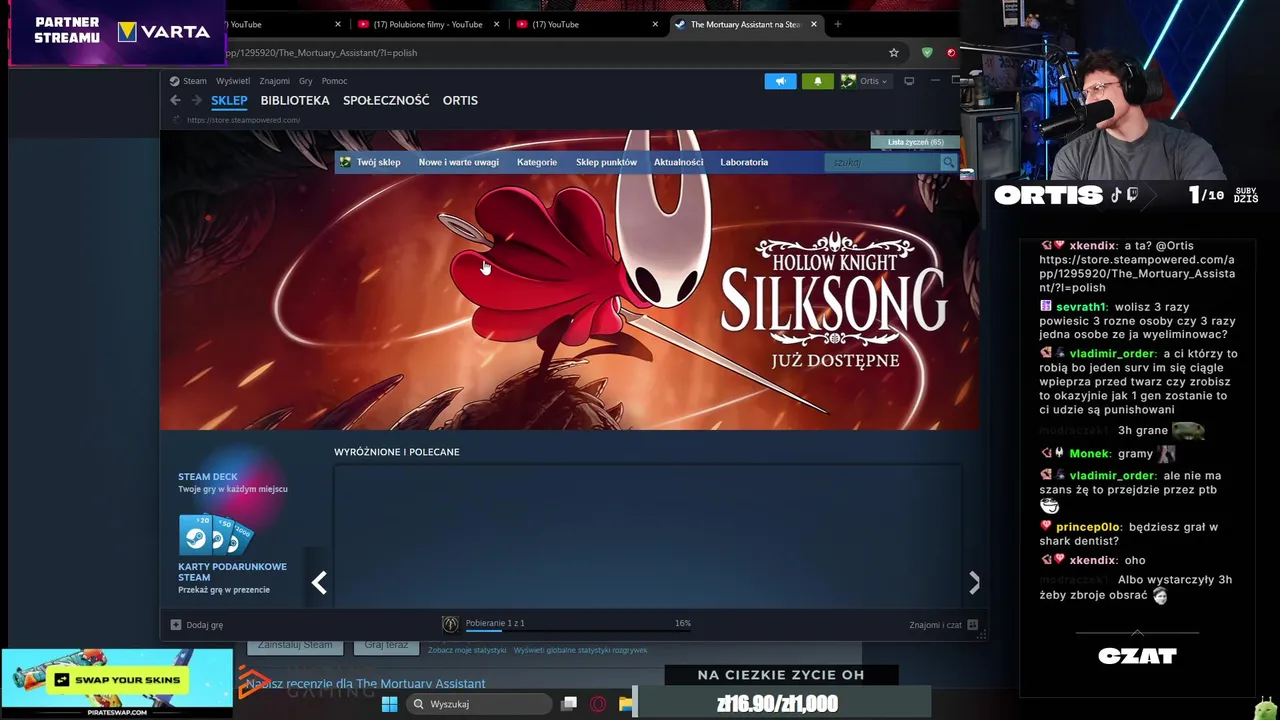
Task: Expand the Ortis account dropdown
Action: (x=873, y=81)
